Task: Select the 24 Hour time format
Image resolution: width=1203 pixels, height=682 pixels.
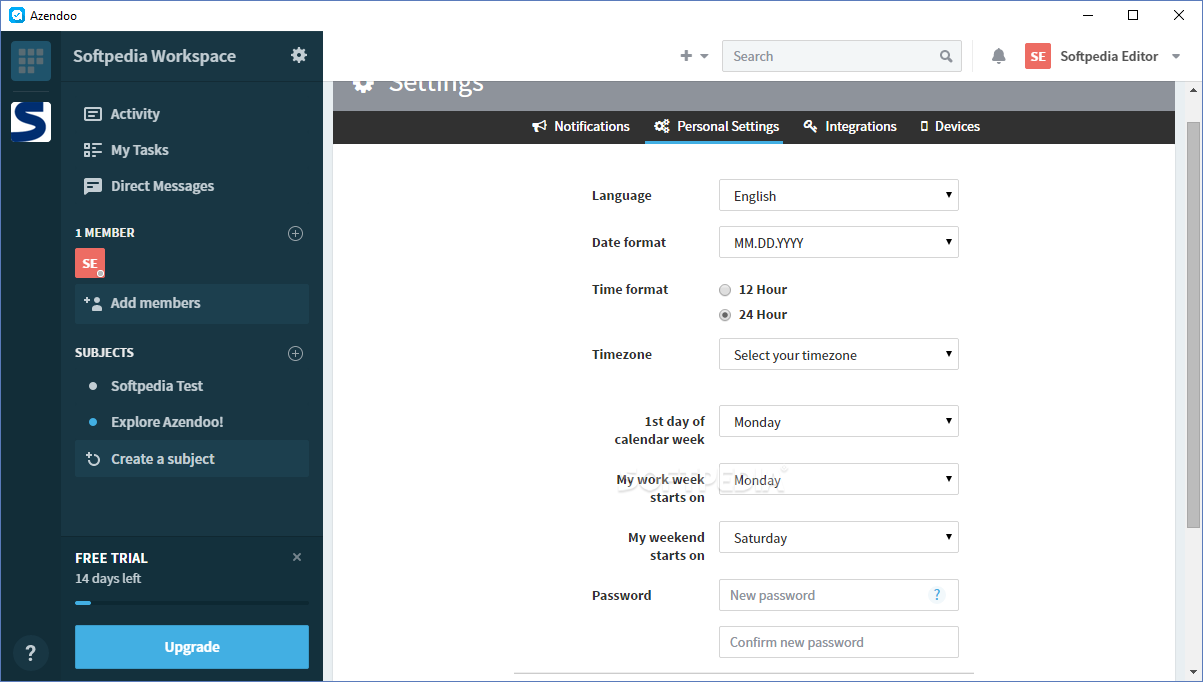Action: 725,315
